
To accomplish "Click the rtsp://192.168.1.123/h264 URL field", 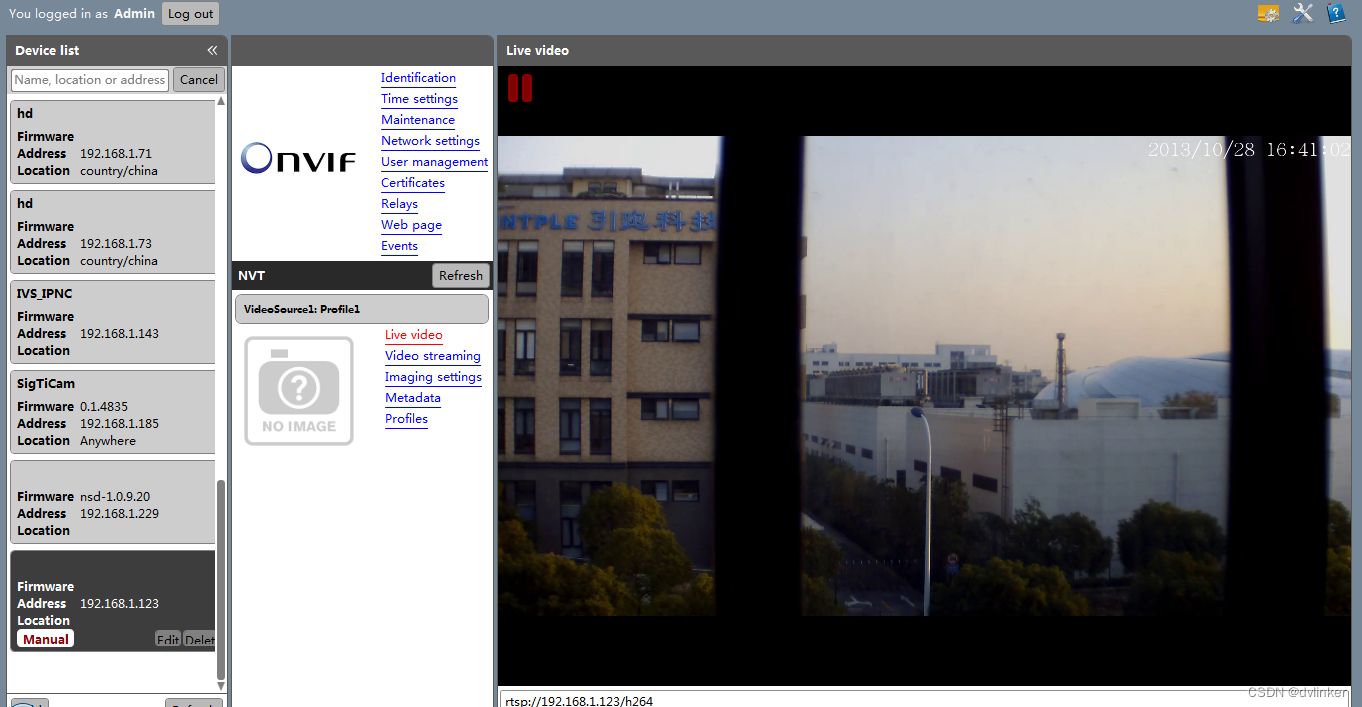I will pos(924,700).
